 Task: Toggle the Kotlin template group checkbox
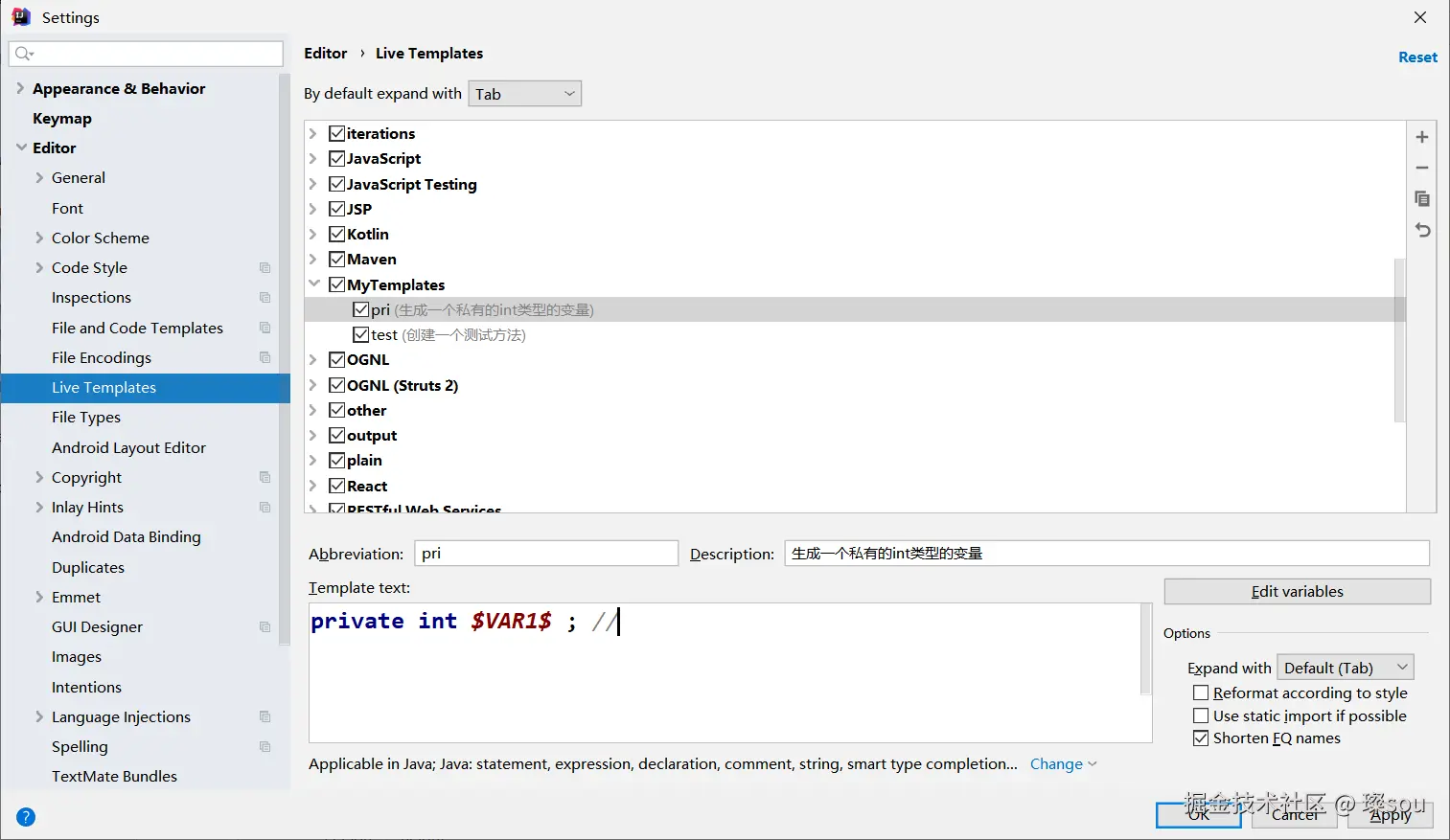pos(336,234)
